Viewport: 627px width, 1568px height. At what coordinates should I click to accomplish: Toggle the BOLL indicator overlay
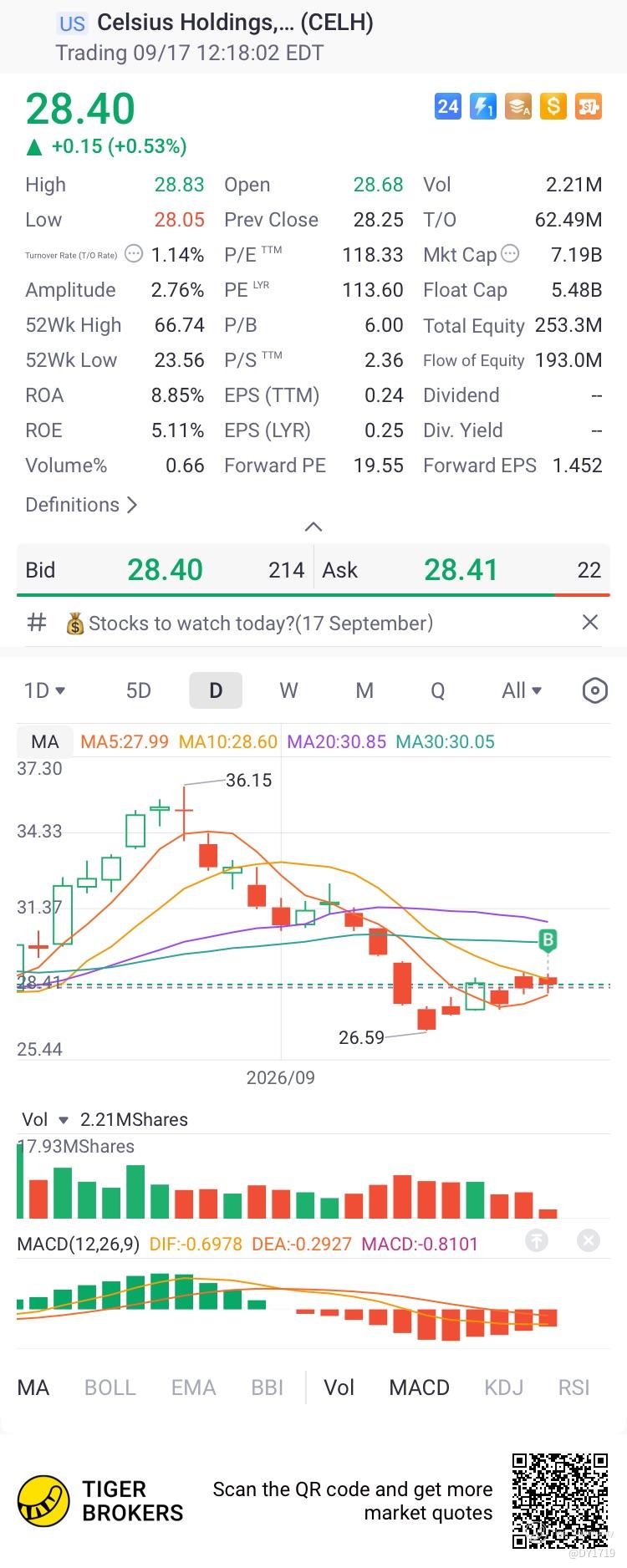point(110,1388)
